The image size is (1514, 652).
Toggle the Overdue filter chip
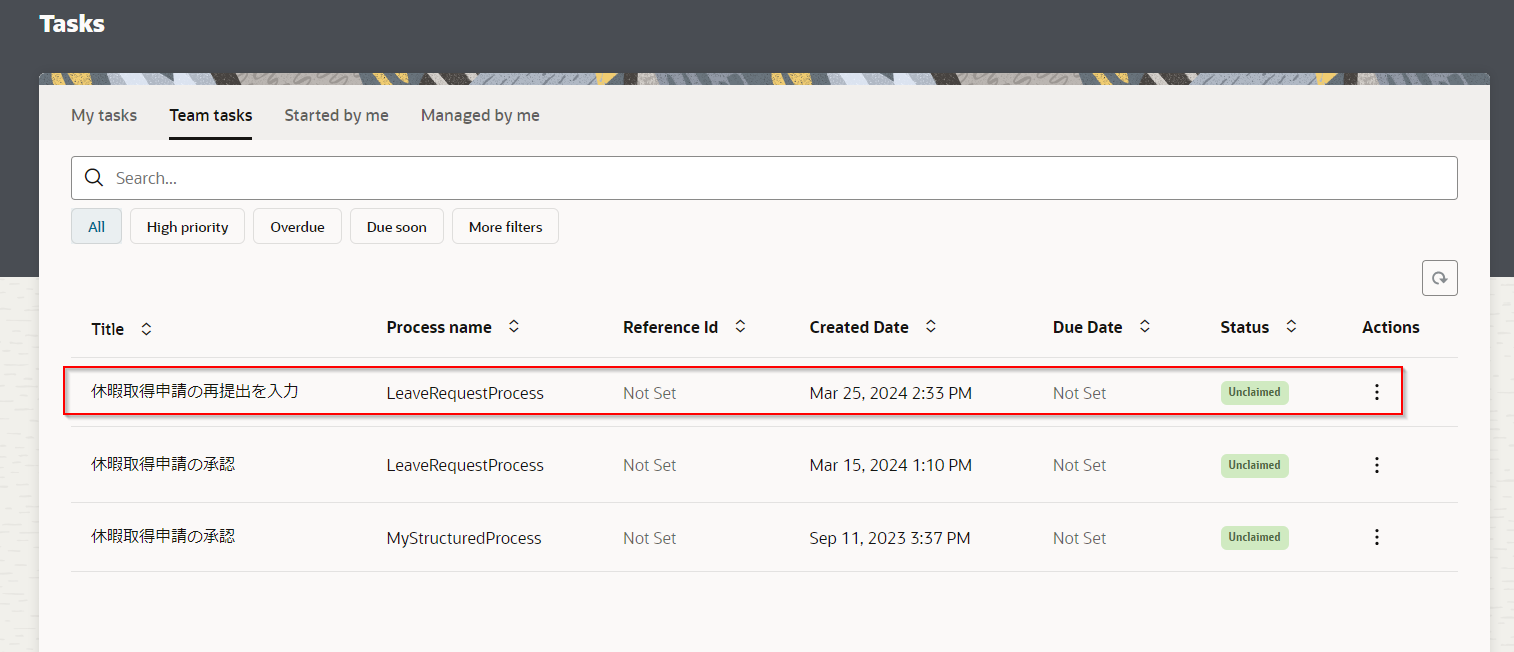(297, 227)
